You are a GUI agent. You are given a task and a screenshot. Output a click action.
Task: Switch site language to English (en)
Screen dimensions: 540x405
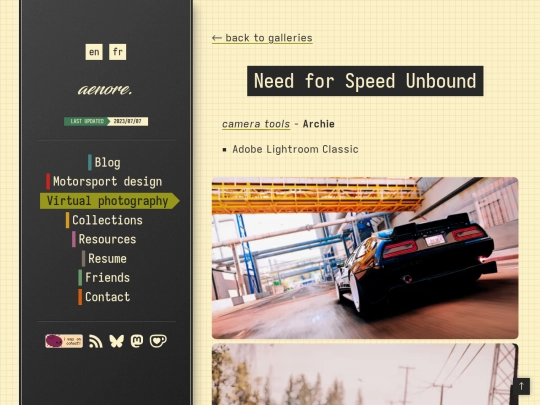(94, 52)
